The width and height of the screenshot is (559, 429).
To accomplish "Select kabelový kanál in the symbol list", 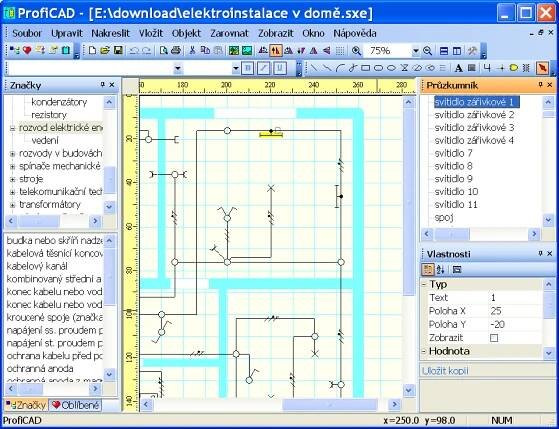I will pos(37,266).
